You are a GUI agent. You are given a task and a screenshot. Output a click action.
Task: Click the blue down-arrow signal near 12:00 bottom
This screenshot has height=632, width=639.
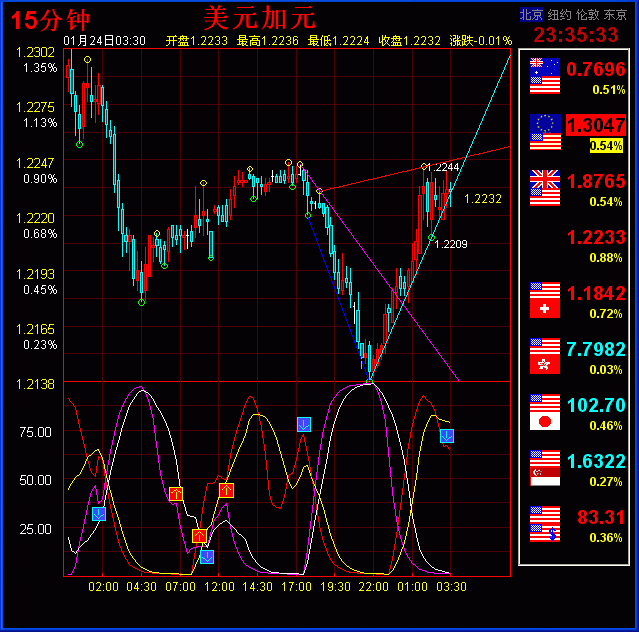pos(207,557)
